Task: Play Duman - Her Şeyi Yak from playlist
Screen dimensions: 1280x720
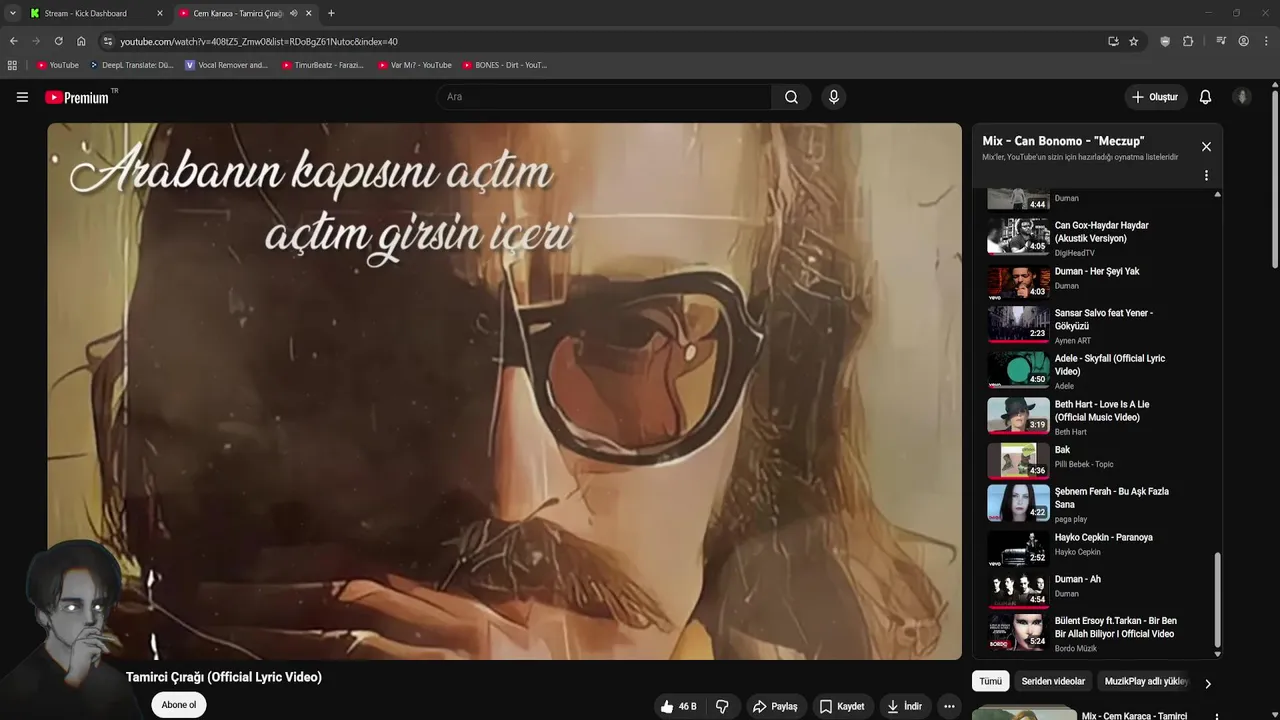Action: tap(1095, 283)
